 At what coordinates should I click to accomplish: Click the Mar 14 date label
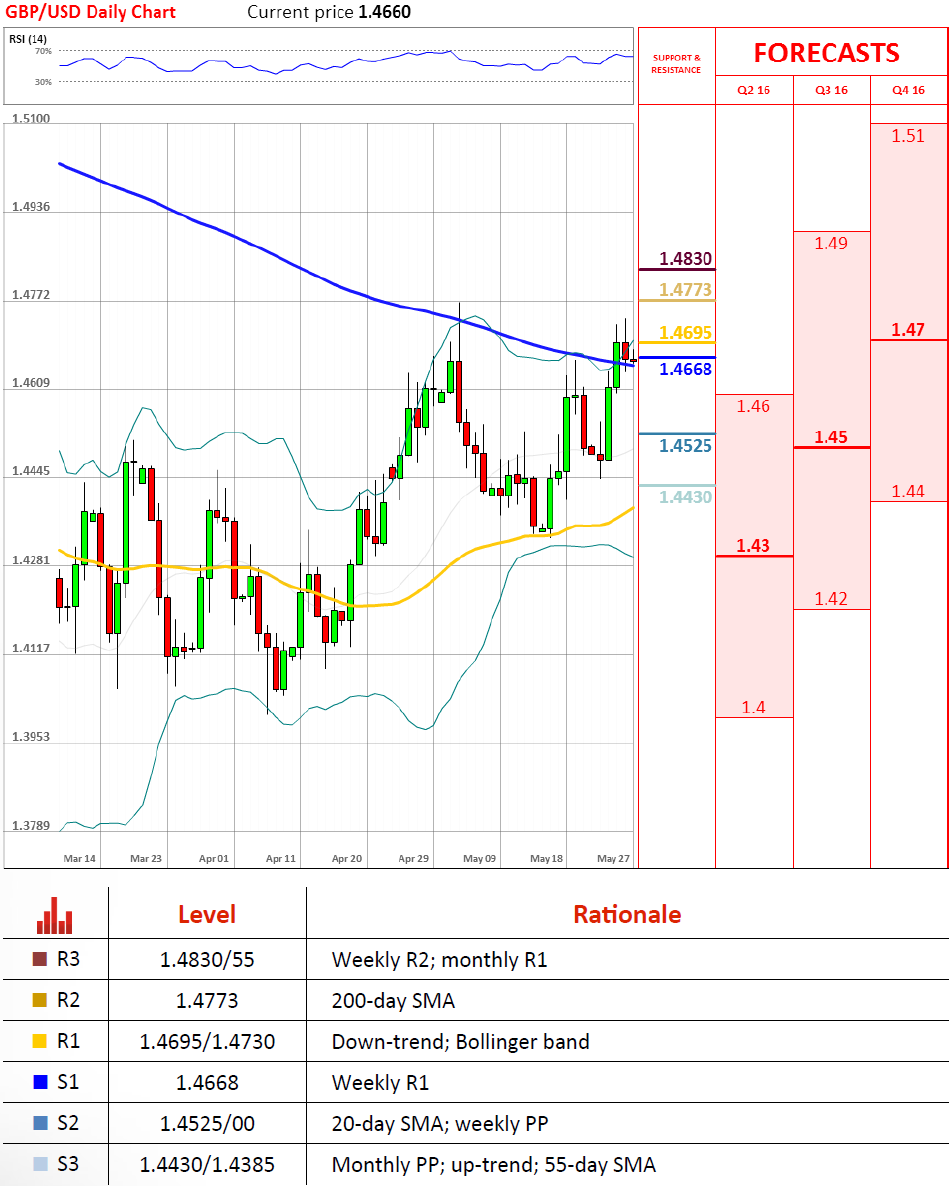tap(79, 858)
